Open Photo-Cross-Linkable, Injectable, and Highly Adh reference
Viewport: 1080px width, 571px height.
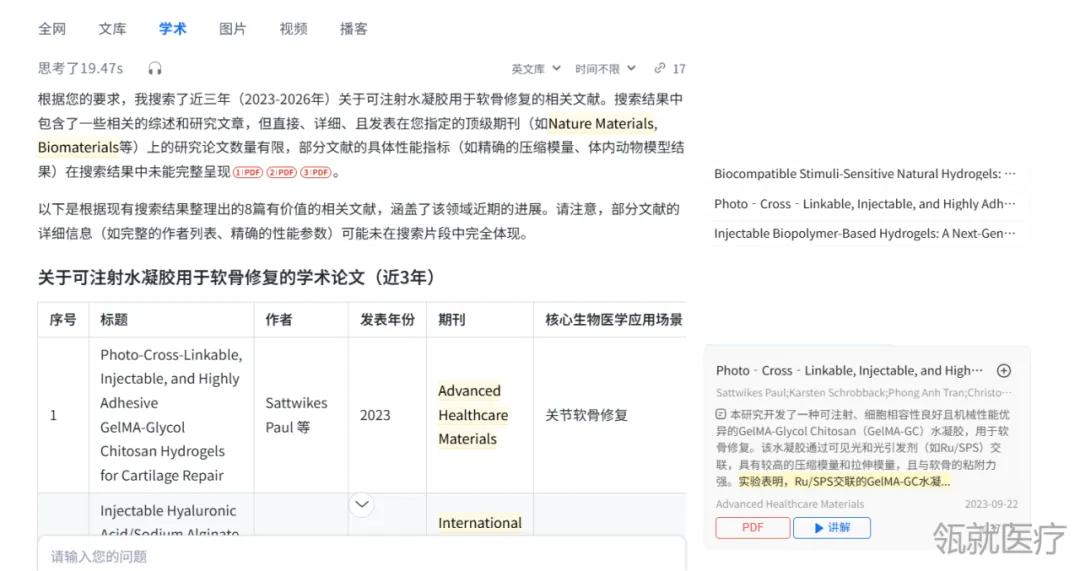click(864, 204)
